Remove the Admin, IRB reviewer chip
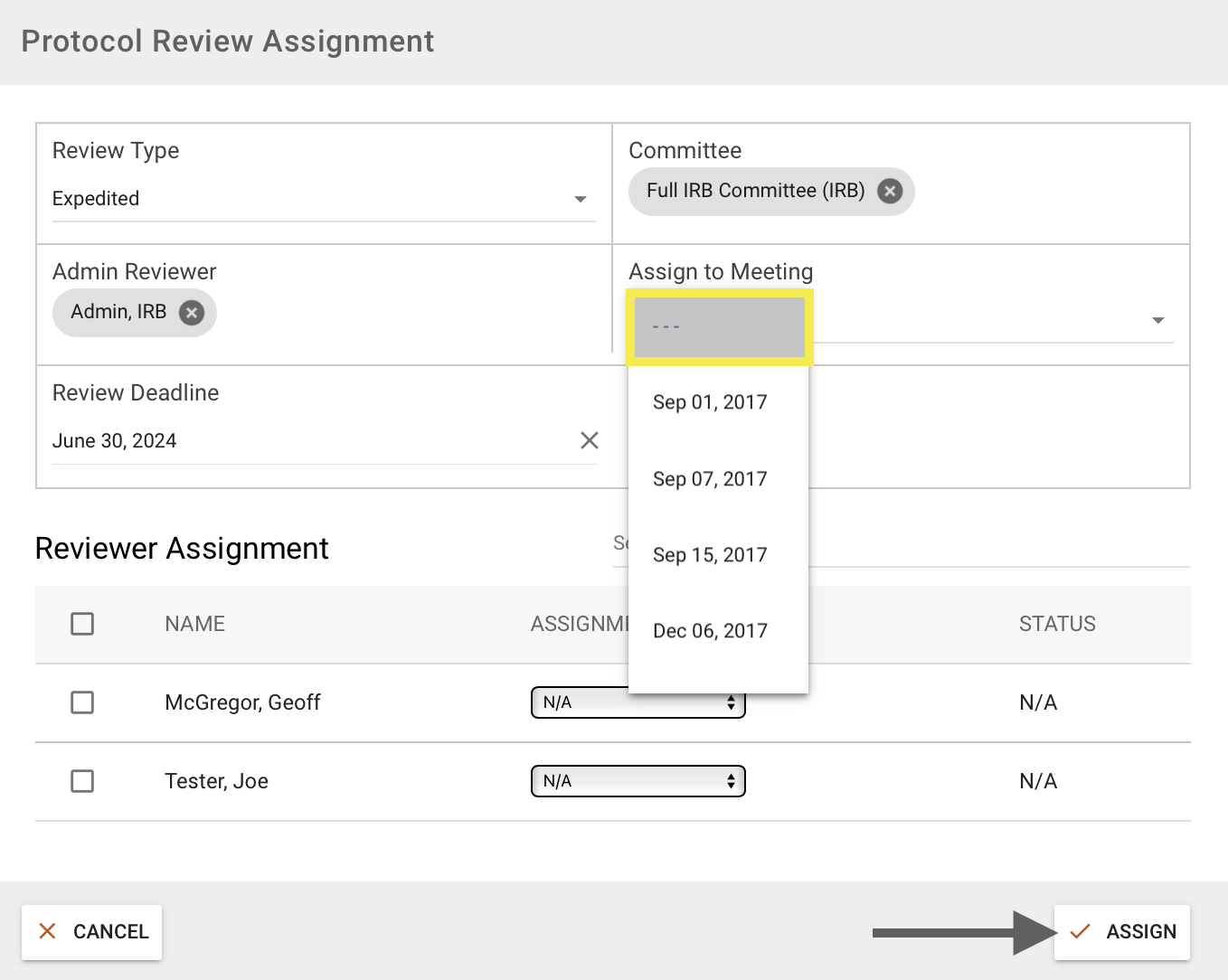The image size is (1228, 980). [191, 313]
